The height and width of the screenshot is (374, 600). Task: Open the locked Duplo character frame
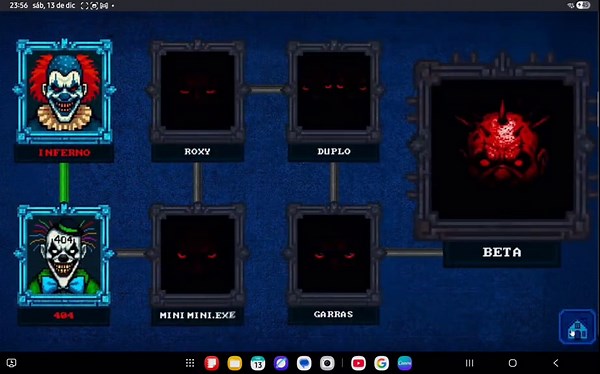(334, 91)
